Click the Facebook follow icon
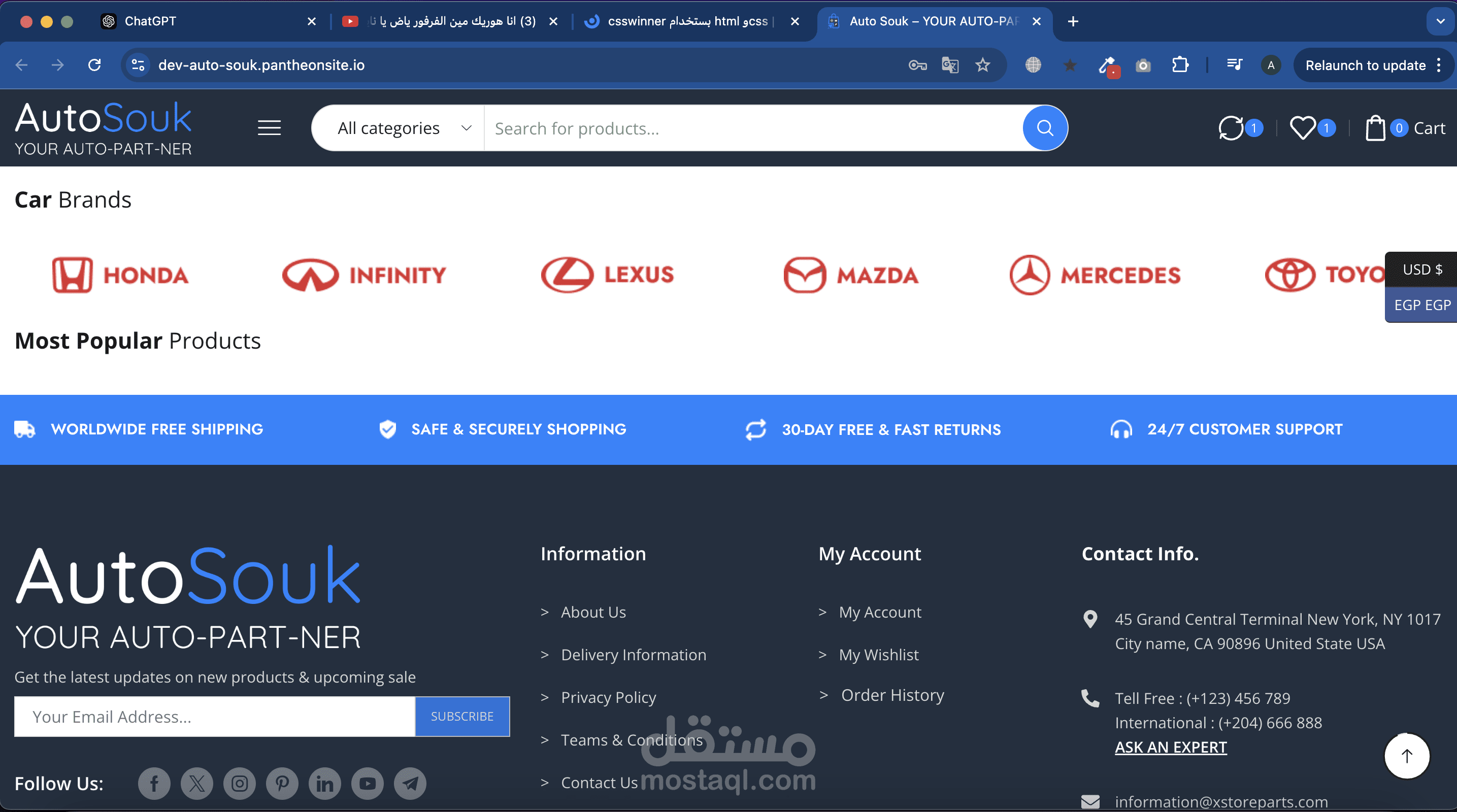Viewport: 1457px width, 812px height. (154, 783)
